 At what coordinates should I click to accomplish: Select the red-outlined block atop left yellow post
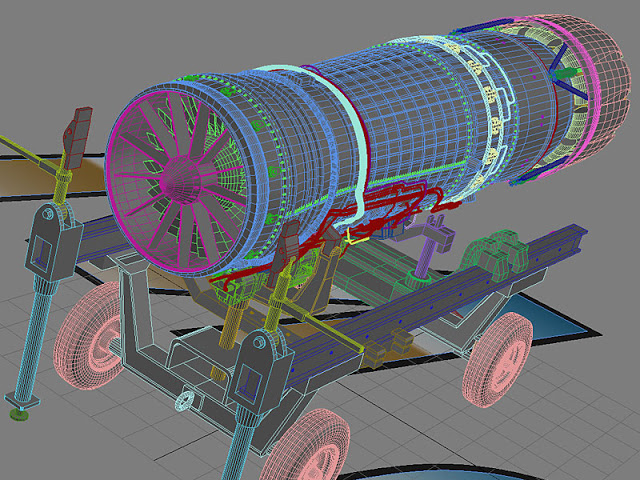(x=77, y=138)
